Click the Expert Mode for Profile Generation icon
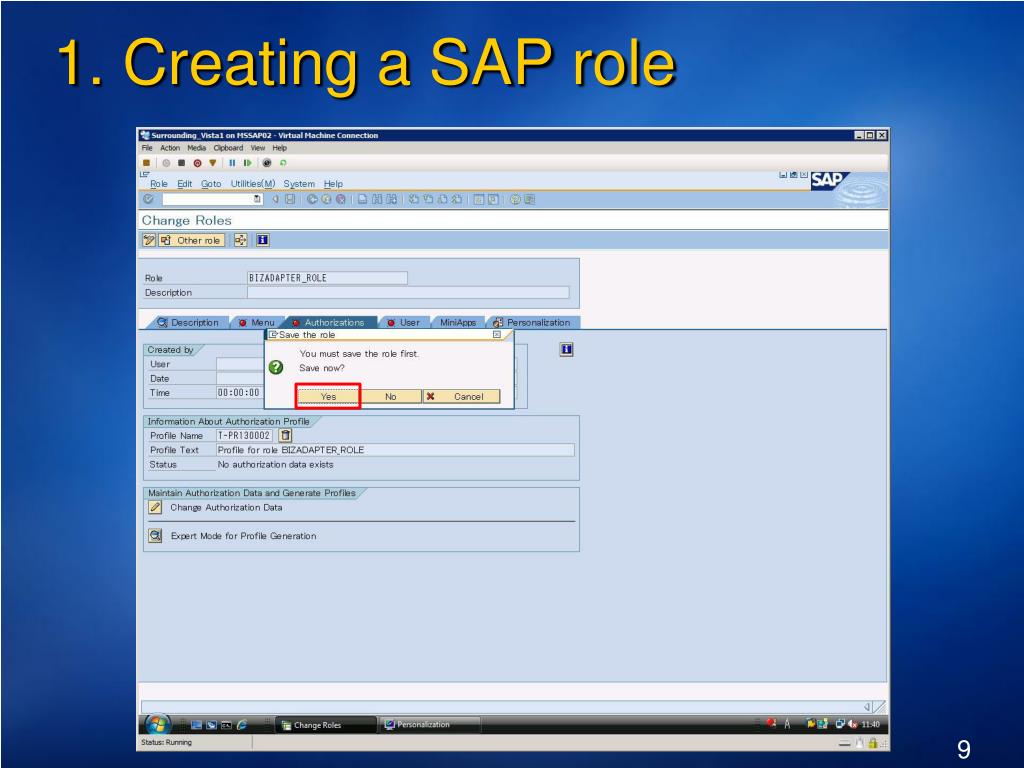This screenshot has height=768, width=1024. point(155,536)
